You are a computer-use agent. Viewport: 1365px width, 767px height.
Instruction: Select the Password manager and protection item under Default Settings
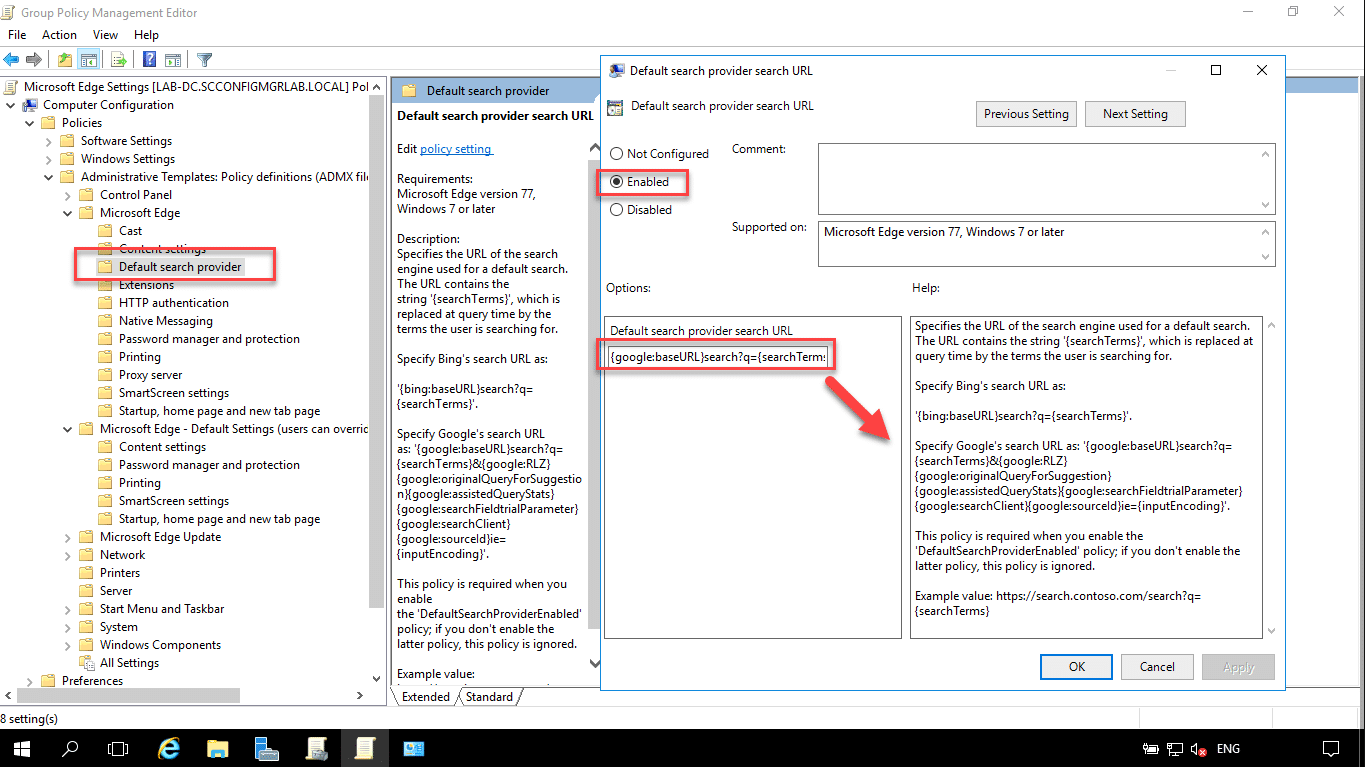click(x=209, y=465)
